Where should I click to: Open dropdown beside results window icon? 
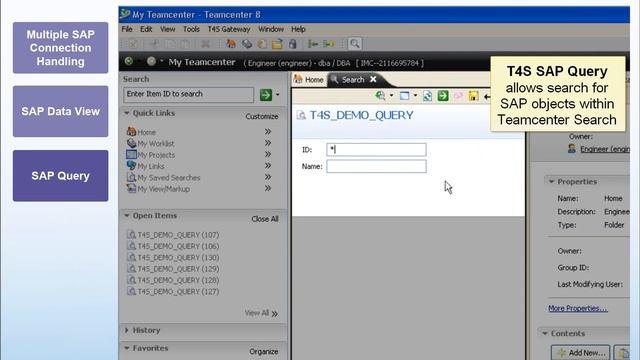click(x=415, y=96)
